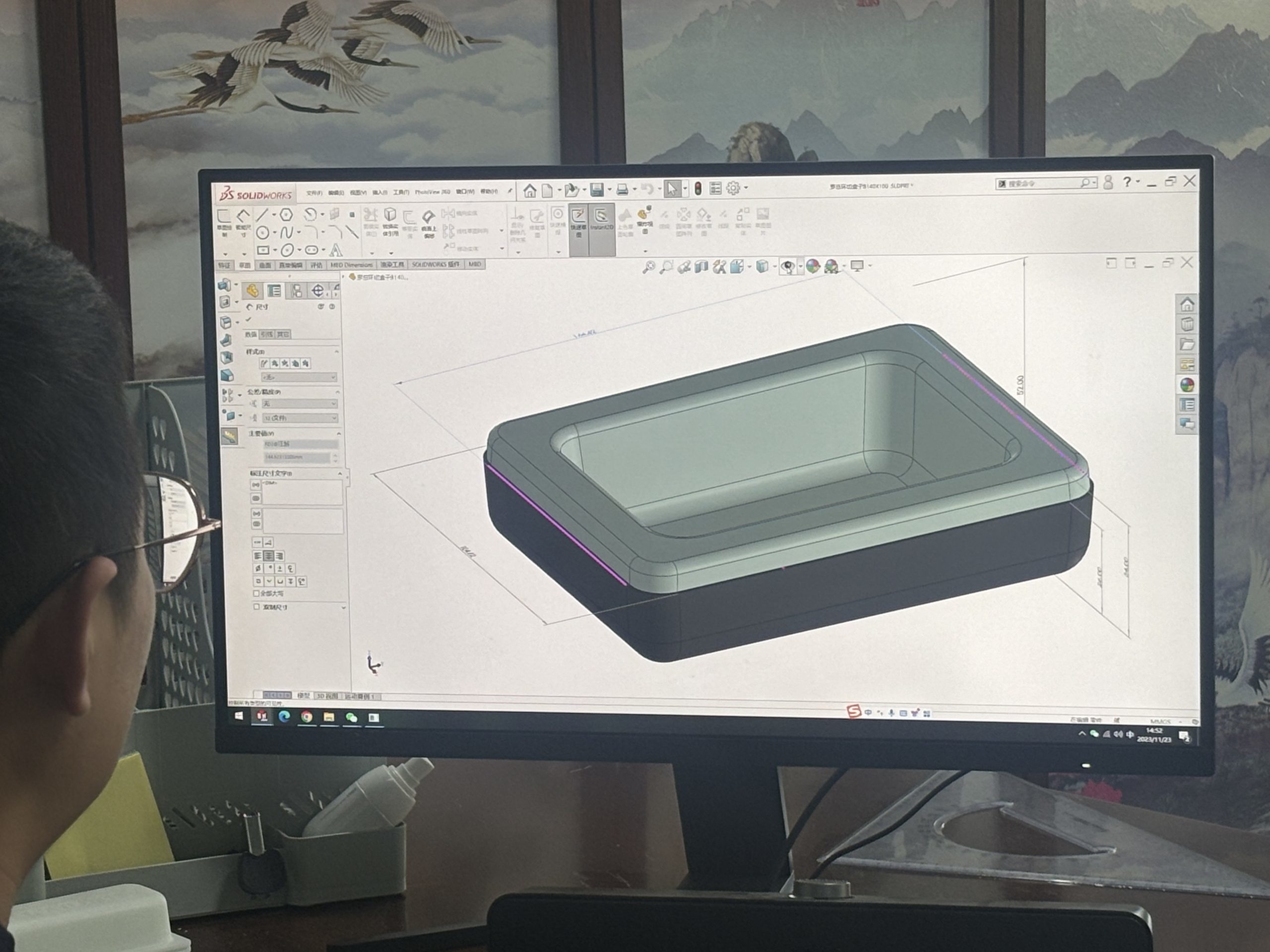Switch to the 其它 property tab
This screenshot has width=1270, height=952.
(x=282, y=335)
